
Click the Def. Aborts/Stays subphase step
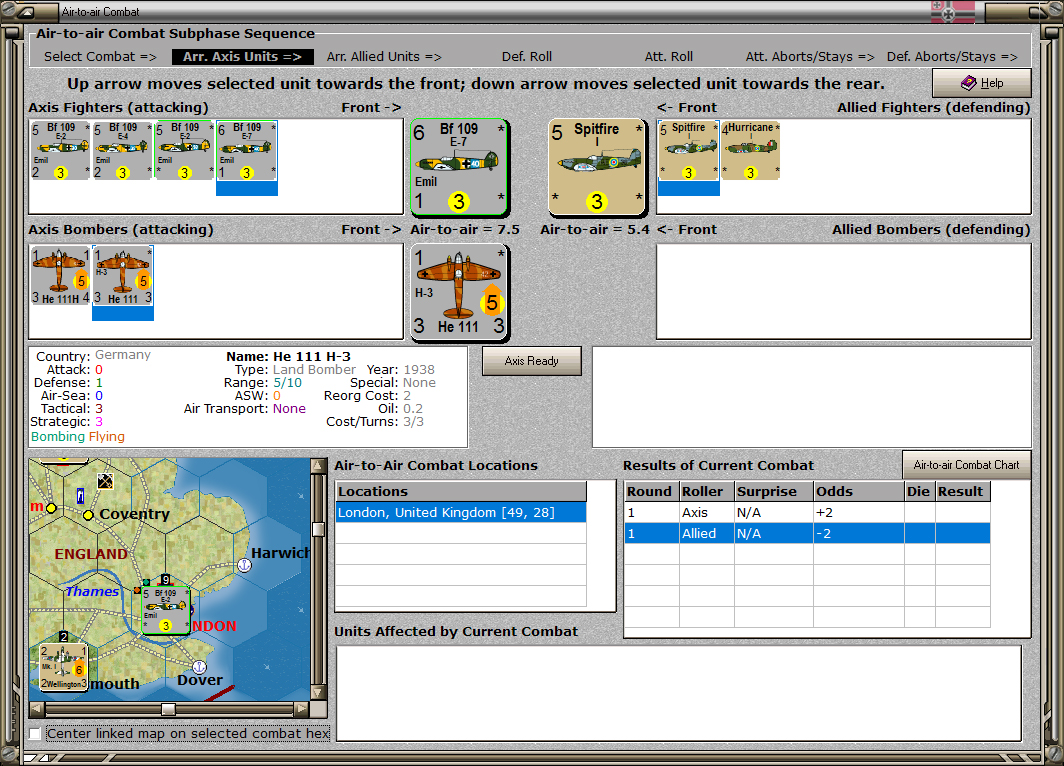[952, 57]
